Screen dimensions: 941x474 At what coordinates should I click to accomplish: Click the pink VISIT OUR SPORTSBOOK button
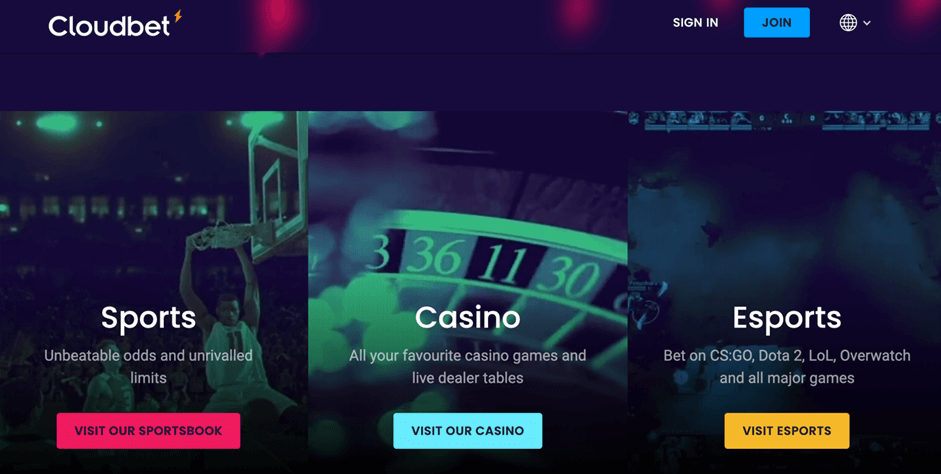click(x=148, y=430)
